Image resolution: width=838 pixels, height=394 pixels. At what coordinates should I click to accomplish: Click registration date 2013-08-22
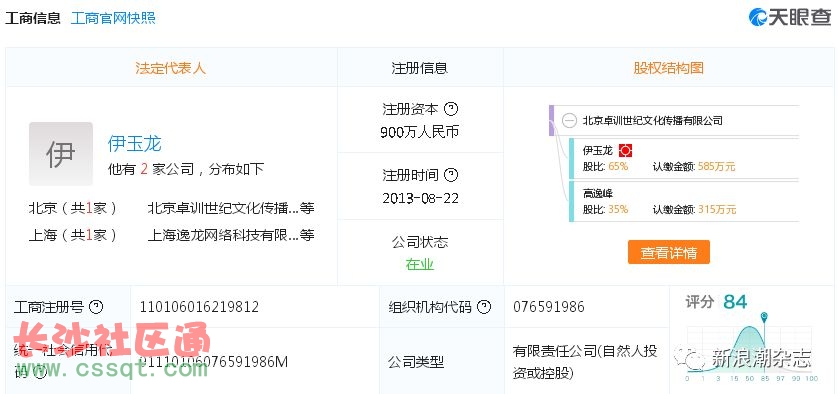click(421, 198)
